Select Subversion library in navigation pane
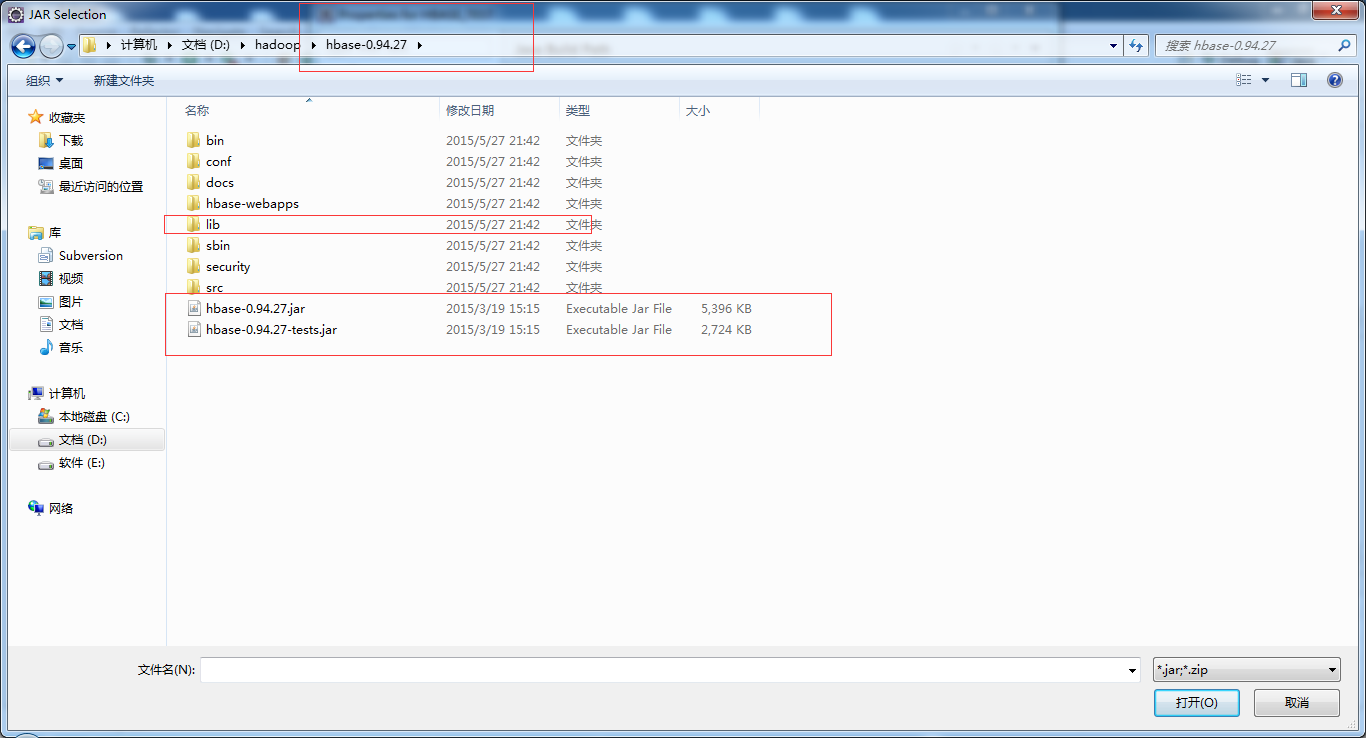The image size is (1366, 738). 91,255
